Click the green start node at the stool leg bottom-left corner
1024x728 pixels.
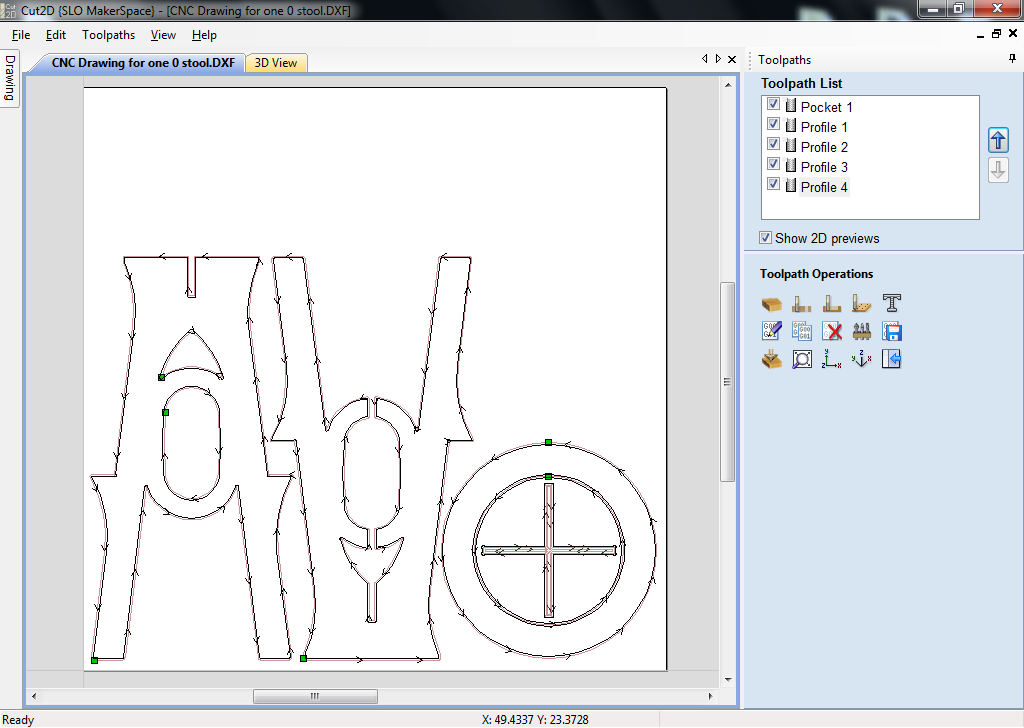[95, 661]
